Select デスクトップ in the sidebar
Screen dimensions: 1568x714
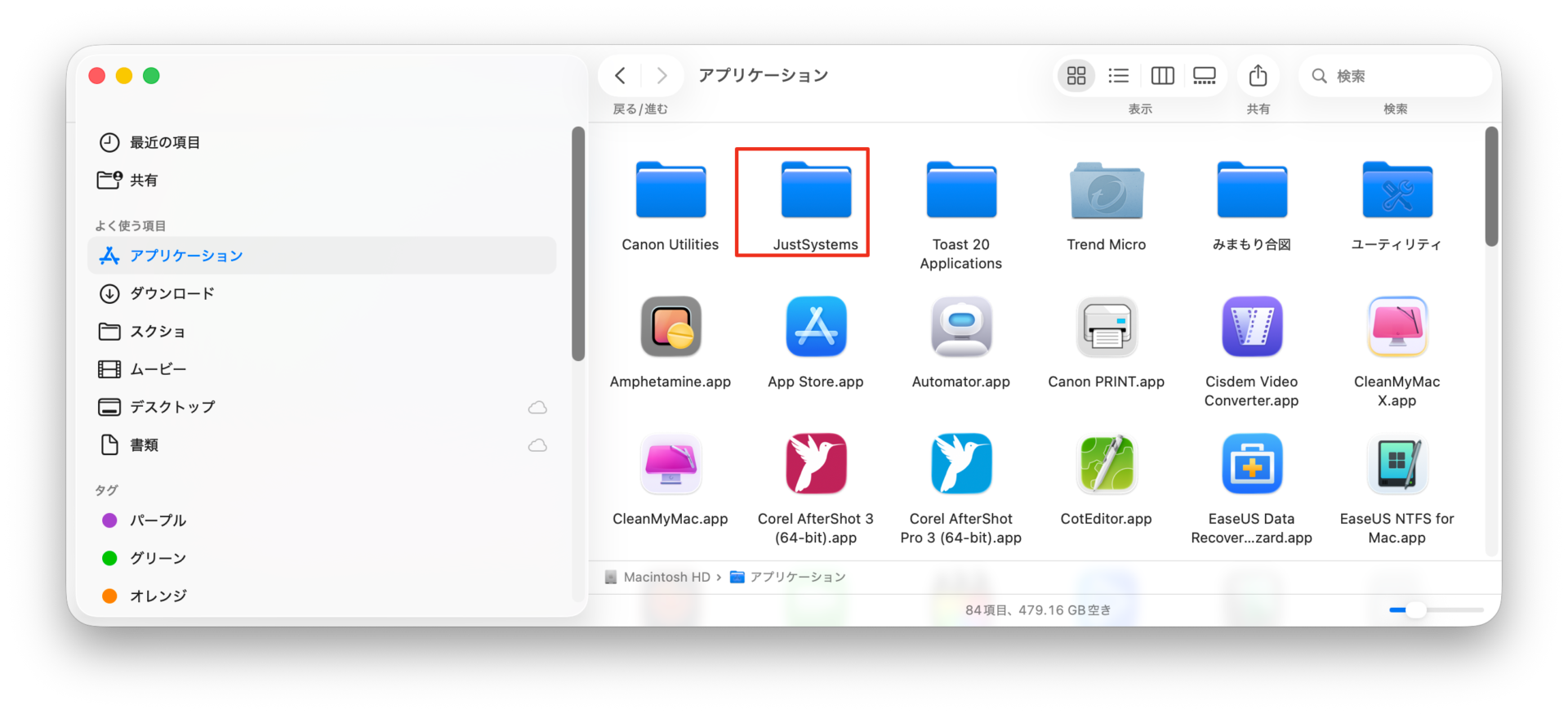click(x=172, y=407)
